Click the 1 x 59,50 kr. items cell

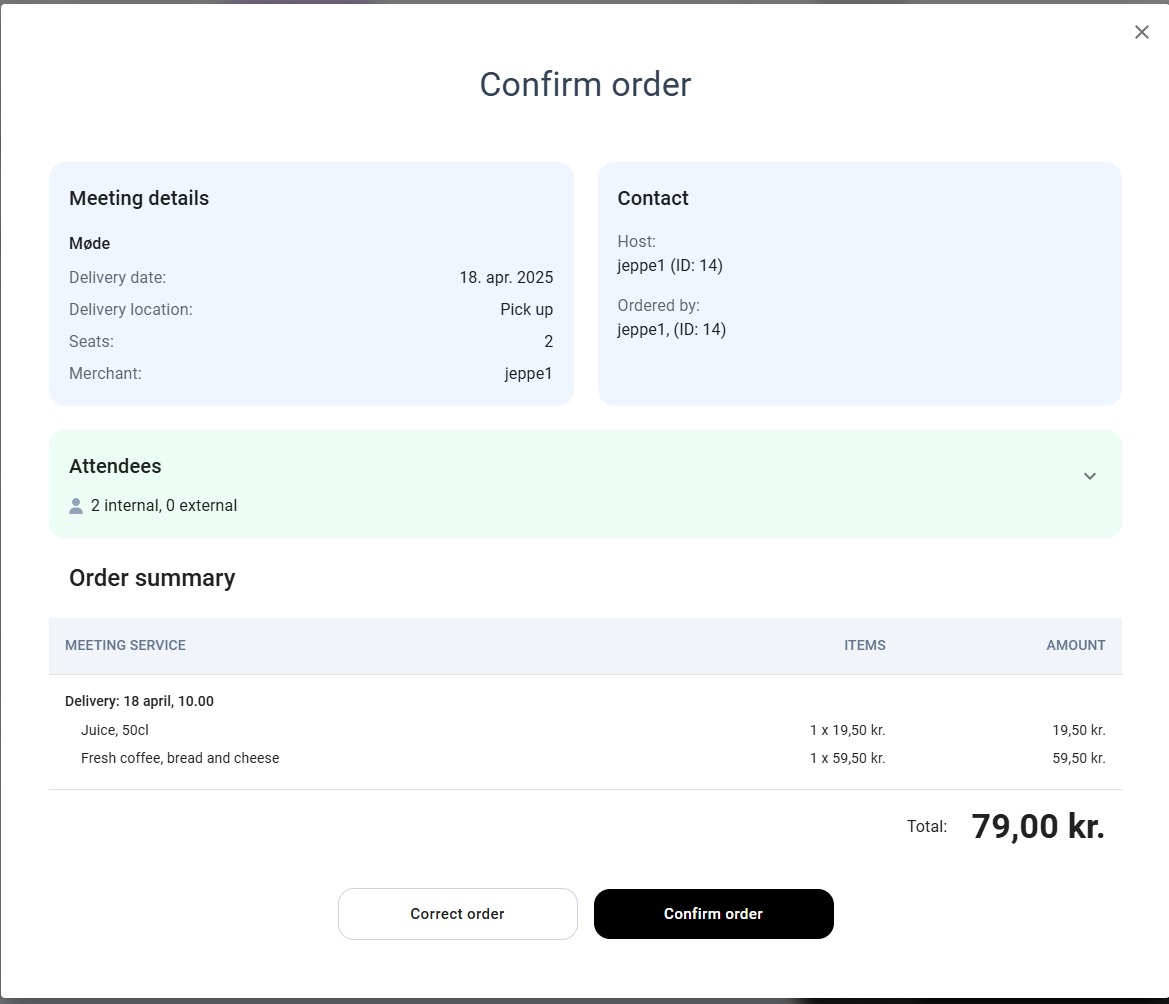pyautogui.click(x=848, y=758)
